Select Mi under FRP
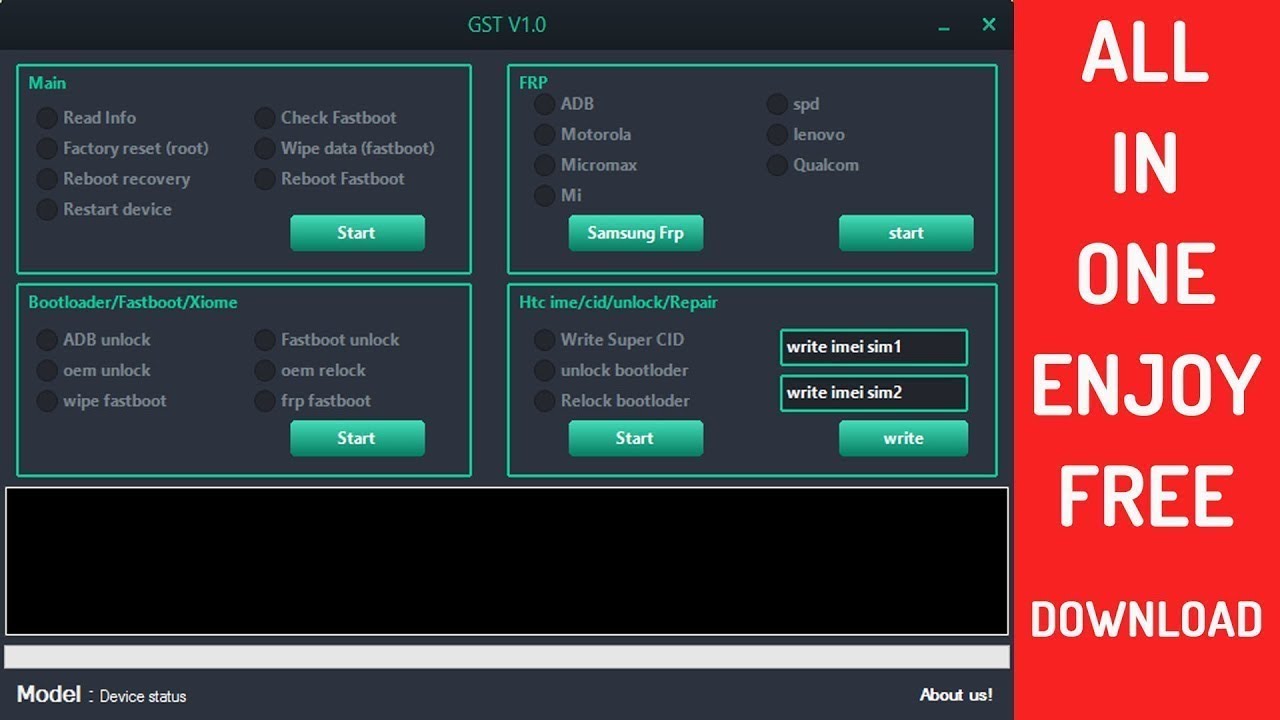This screenshot has width=1280, height=720. point(544,196)
